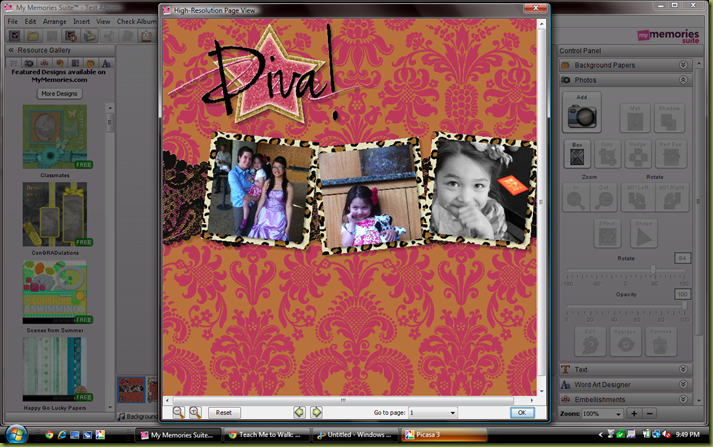Click the Add photo camera button

coord(582,112)
